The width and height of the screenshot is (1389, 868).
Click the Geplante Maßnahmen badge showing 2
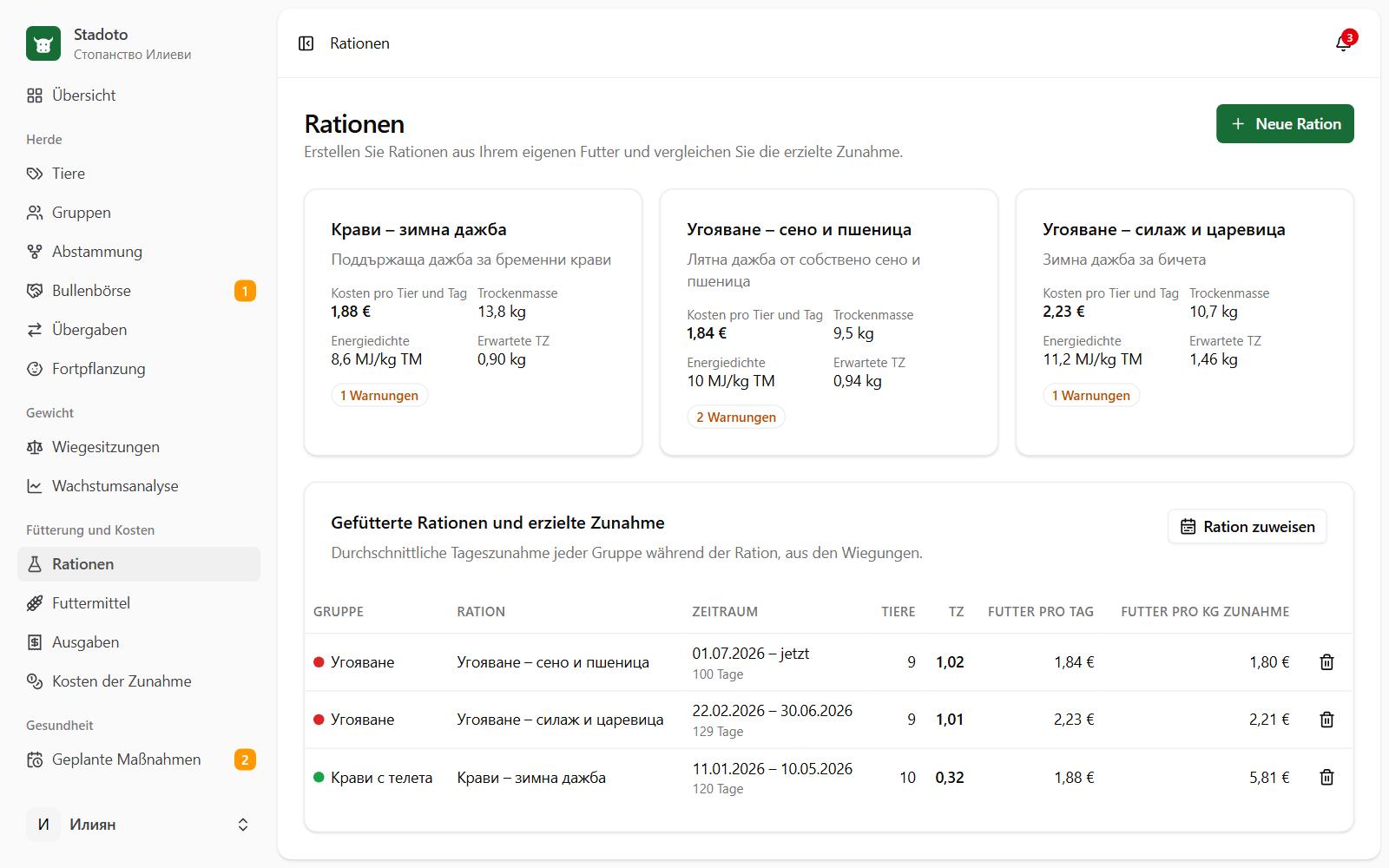245,759
